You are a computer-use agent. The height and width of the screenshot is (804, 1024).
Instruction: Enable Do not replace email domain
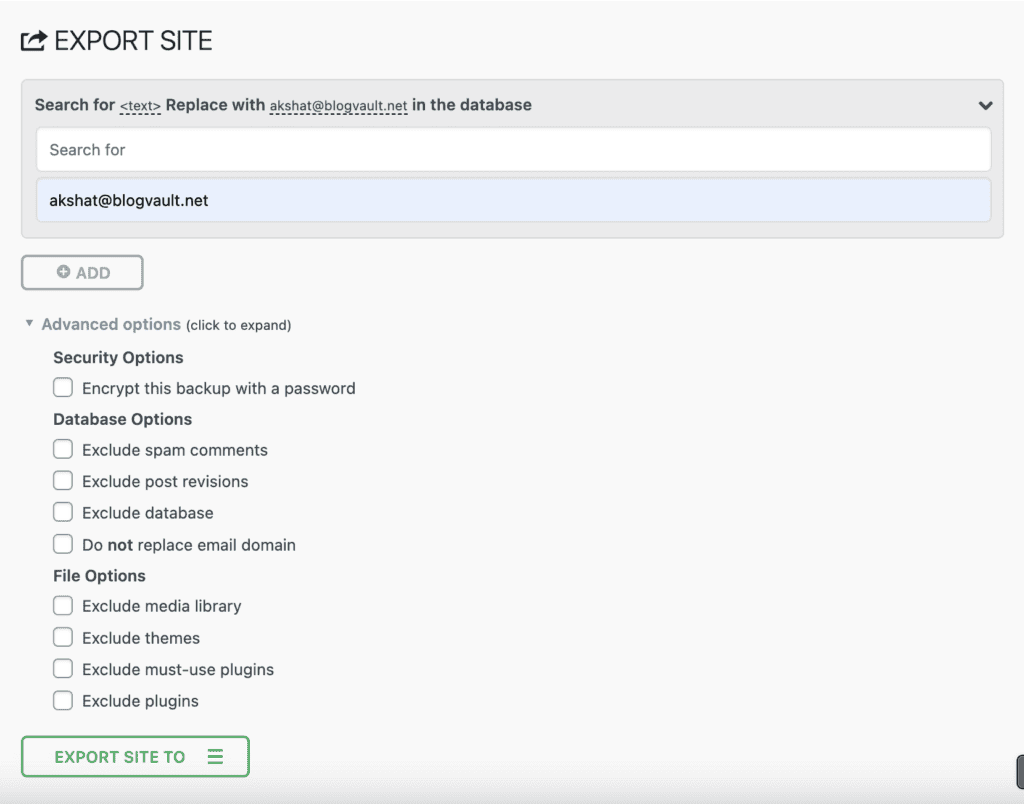pos(63,544)
